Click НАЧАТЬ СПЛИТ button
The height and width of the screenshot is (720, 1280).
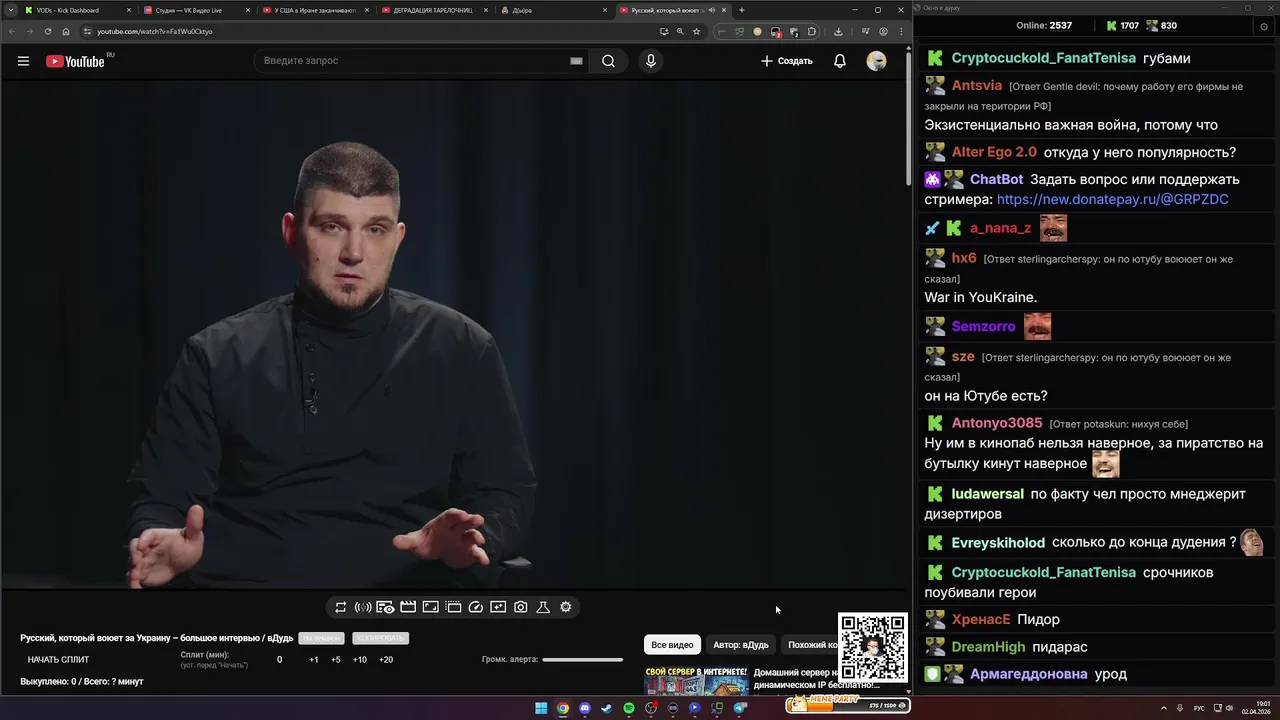[x=58, y=660]
